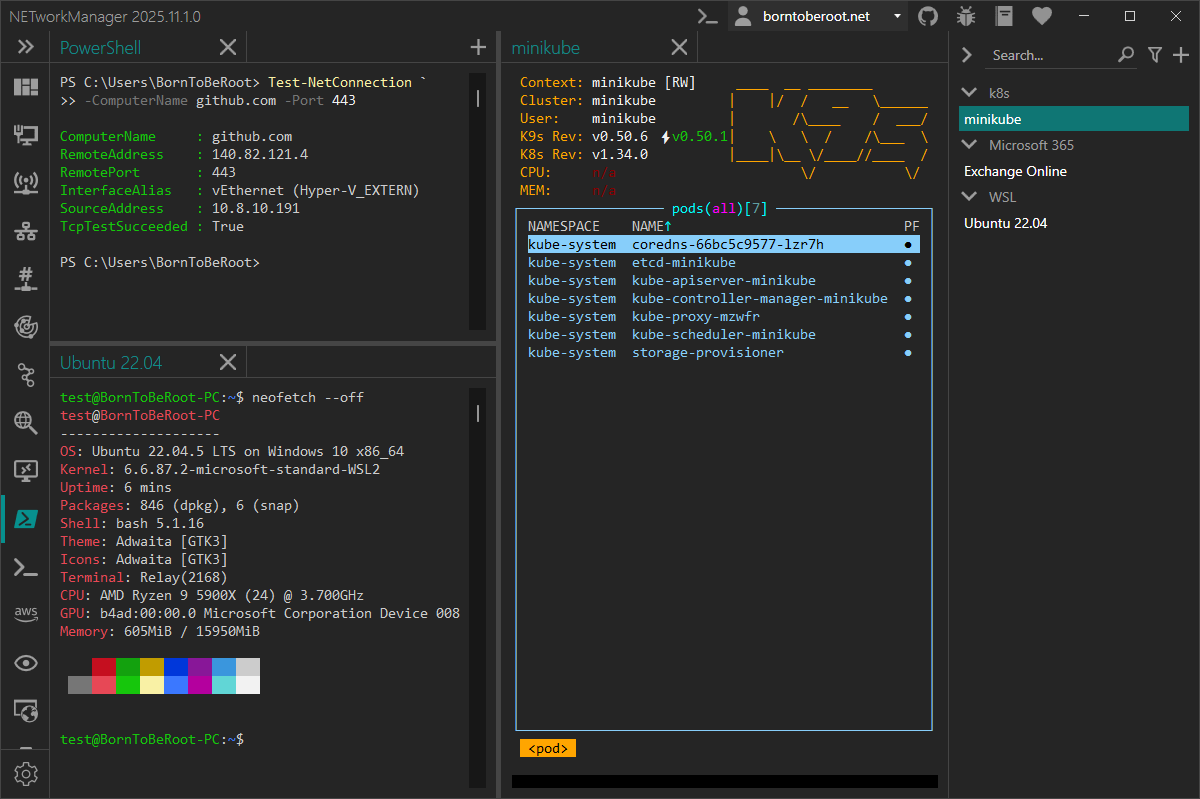Select the minikube tab

tap(545, 46)
